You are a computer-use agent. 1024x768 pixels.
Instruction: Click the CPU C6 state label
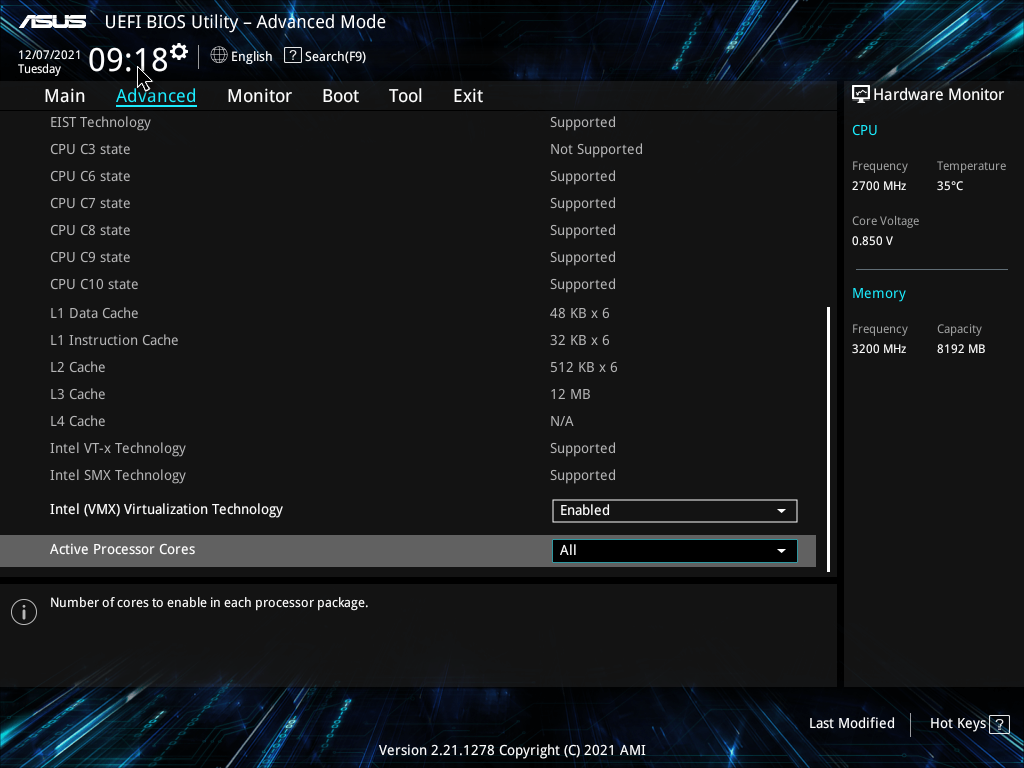tap(90, 176)
